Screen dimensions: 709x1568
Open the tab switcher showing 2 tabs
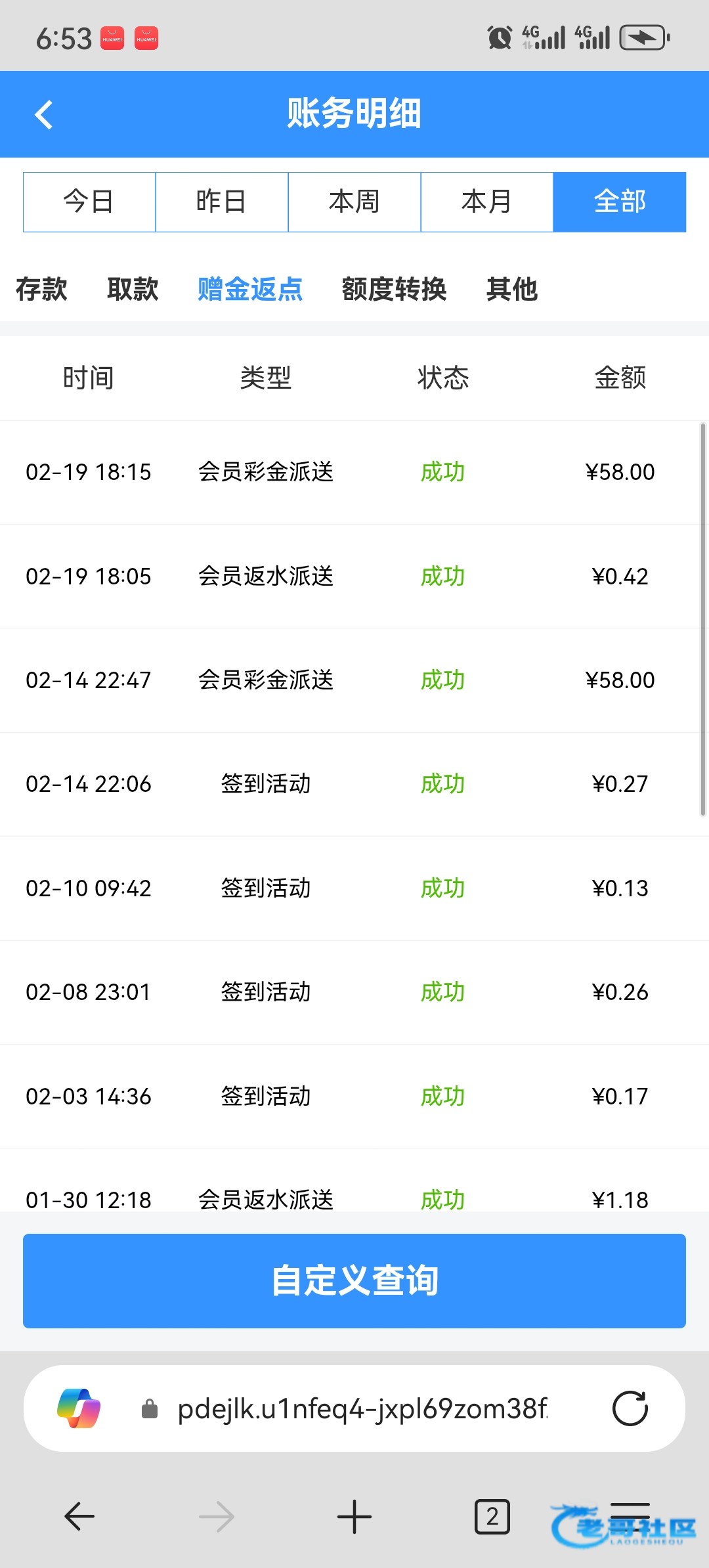492,1516
